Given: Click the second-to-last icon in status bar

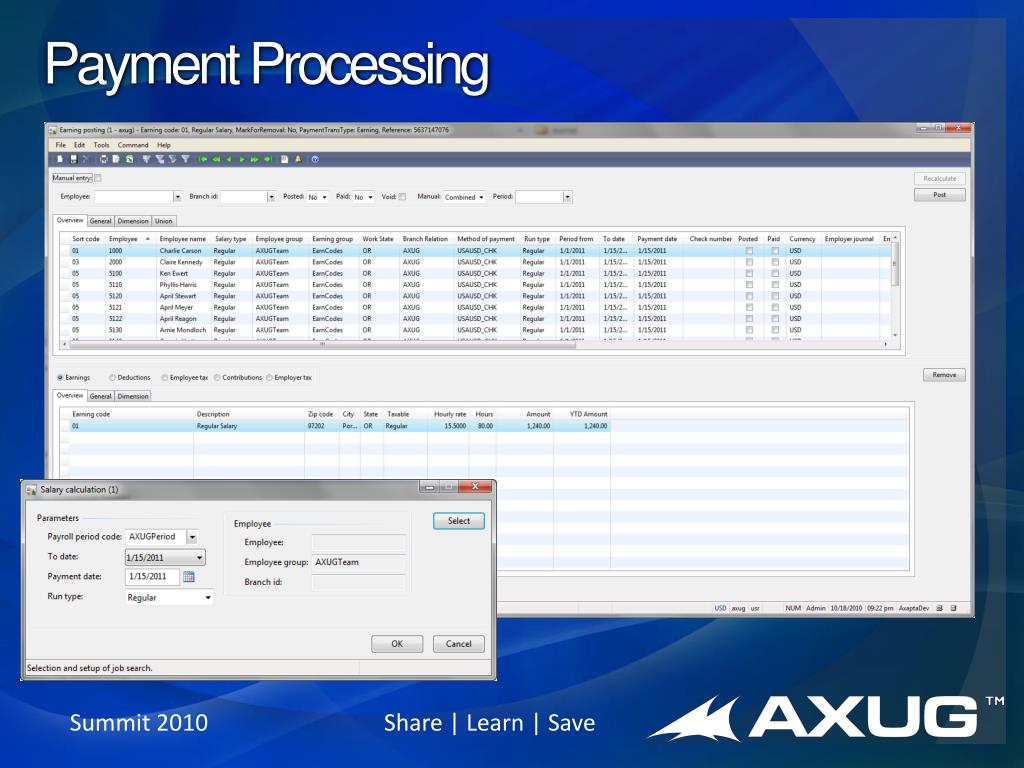Looking at the screenshot, I should (940, 608).
